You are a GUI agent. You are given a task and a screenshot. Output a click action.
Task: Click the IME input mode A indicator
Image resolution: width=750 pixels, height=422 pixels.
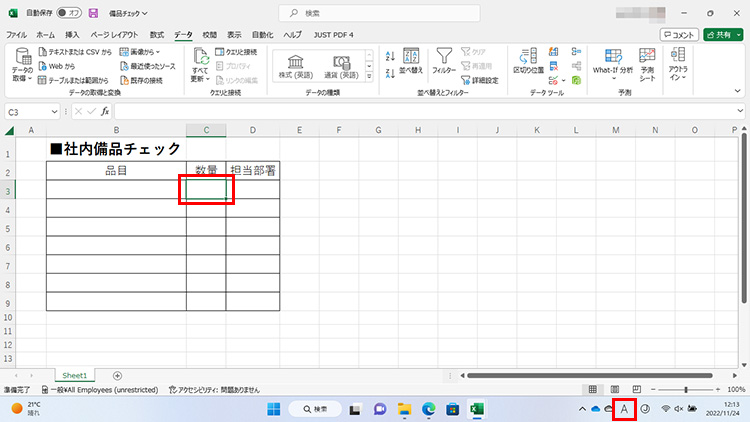(624, 408)
